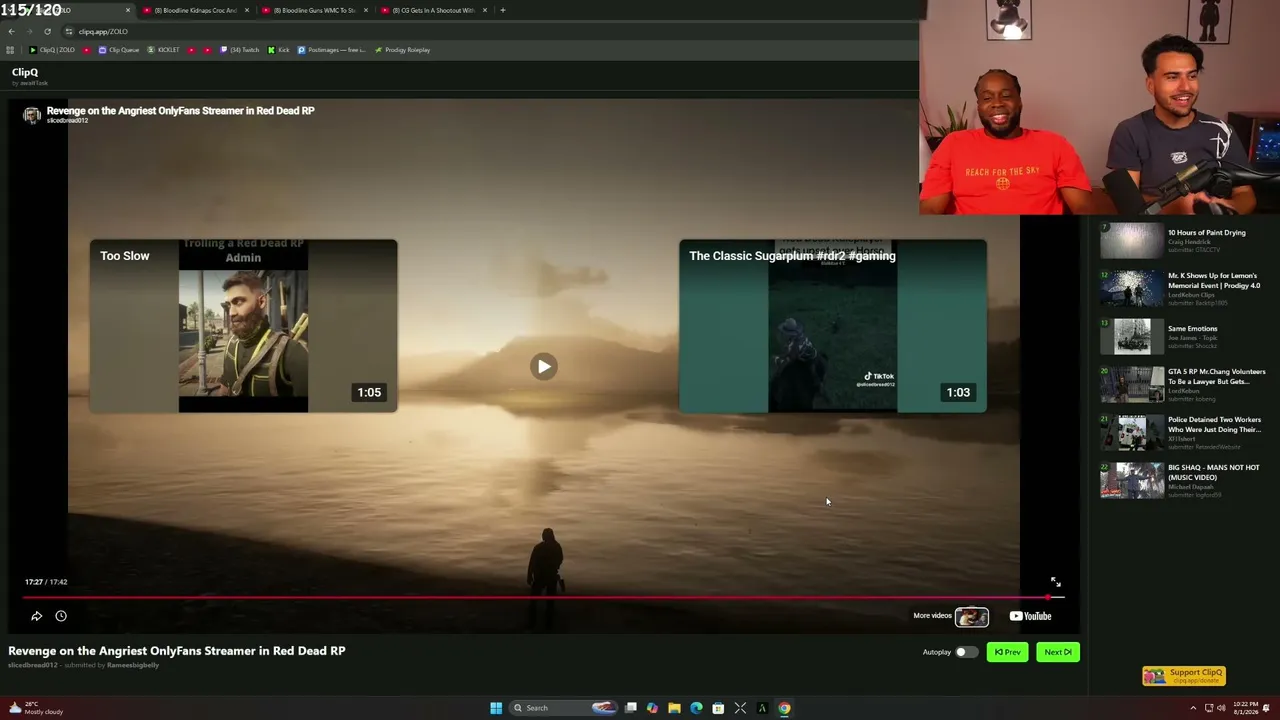
Task: Open Copilot from the taskbar
Action: coord(652,708)
